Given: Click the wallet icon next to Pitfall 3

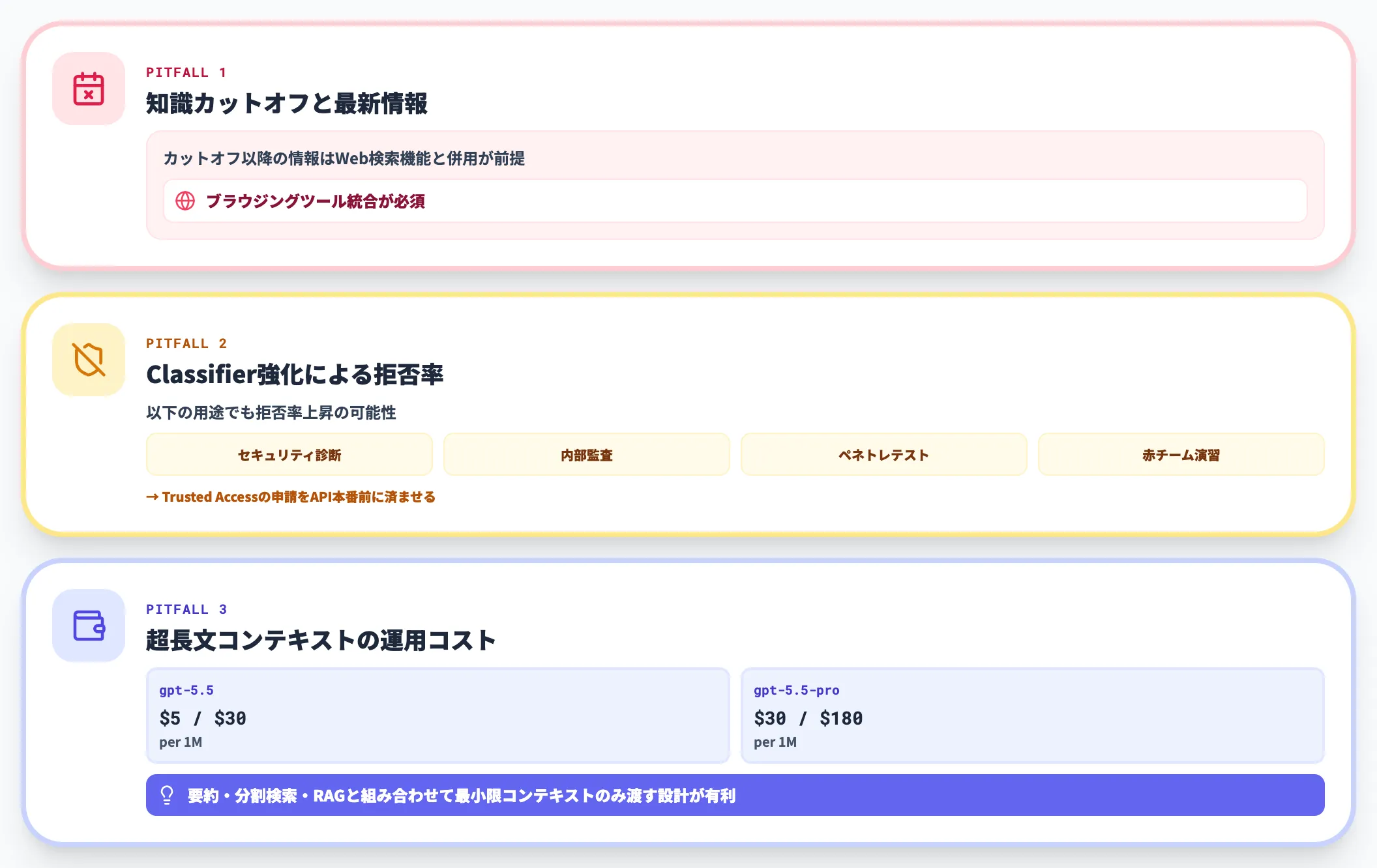Looking at the screenshot, I should pyautogui.click(x=89, y=625).
